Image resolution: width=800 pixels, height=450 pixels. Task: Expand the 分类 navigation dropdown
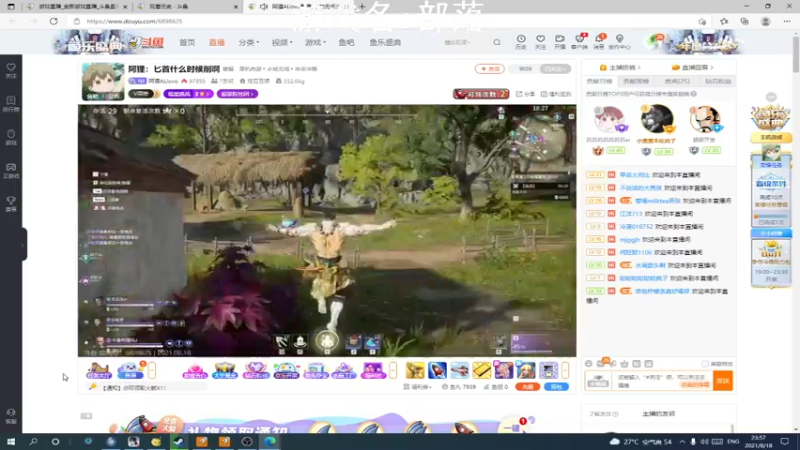248,42
